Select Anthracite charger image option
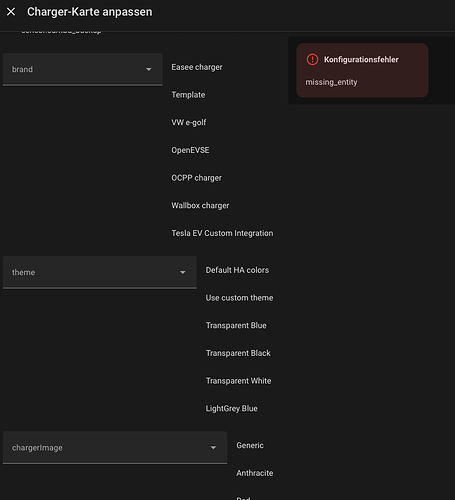The height and width of the screenshot is (500, 455). (x=255, y=473)
